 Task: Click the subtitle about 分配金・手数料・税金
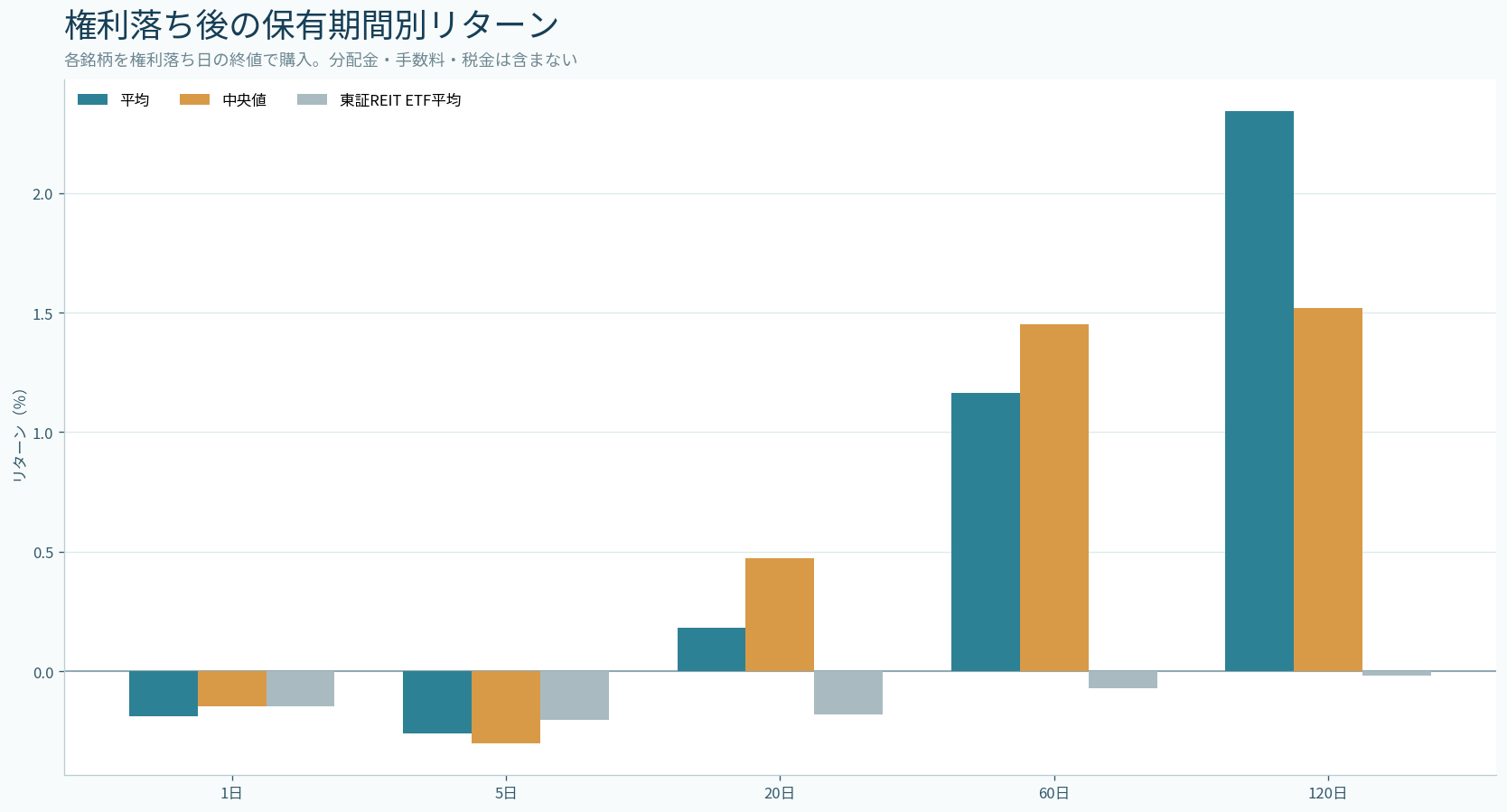tap(321, 60)
